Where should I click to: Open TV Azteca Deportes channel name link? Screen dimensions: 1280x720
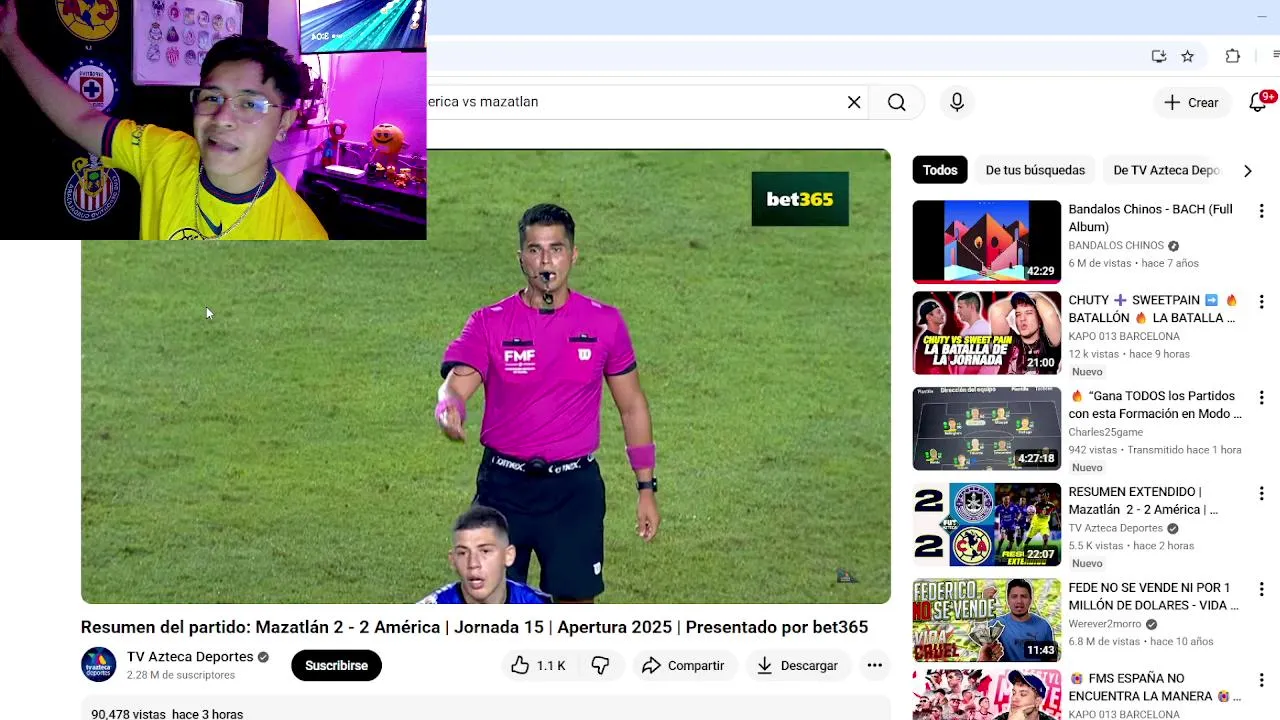190,657
